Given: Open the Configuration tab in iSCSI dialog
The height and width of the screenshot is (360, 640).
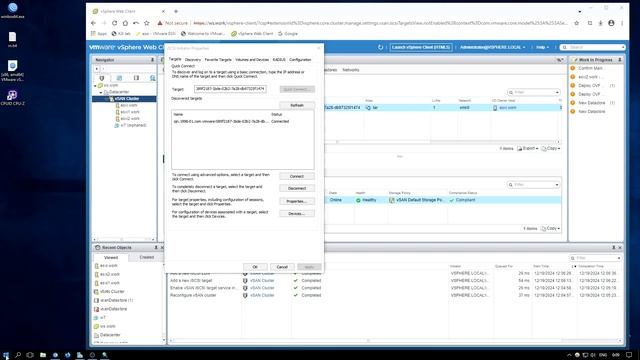Looking at the screenshot, I should click(x=300, y=60).
